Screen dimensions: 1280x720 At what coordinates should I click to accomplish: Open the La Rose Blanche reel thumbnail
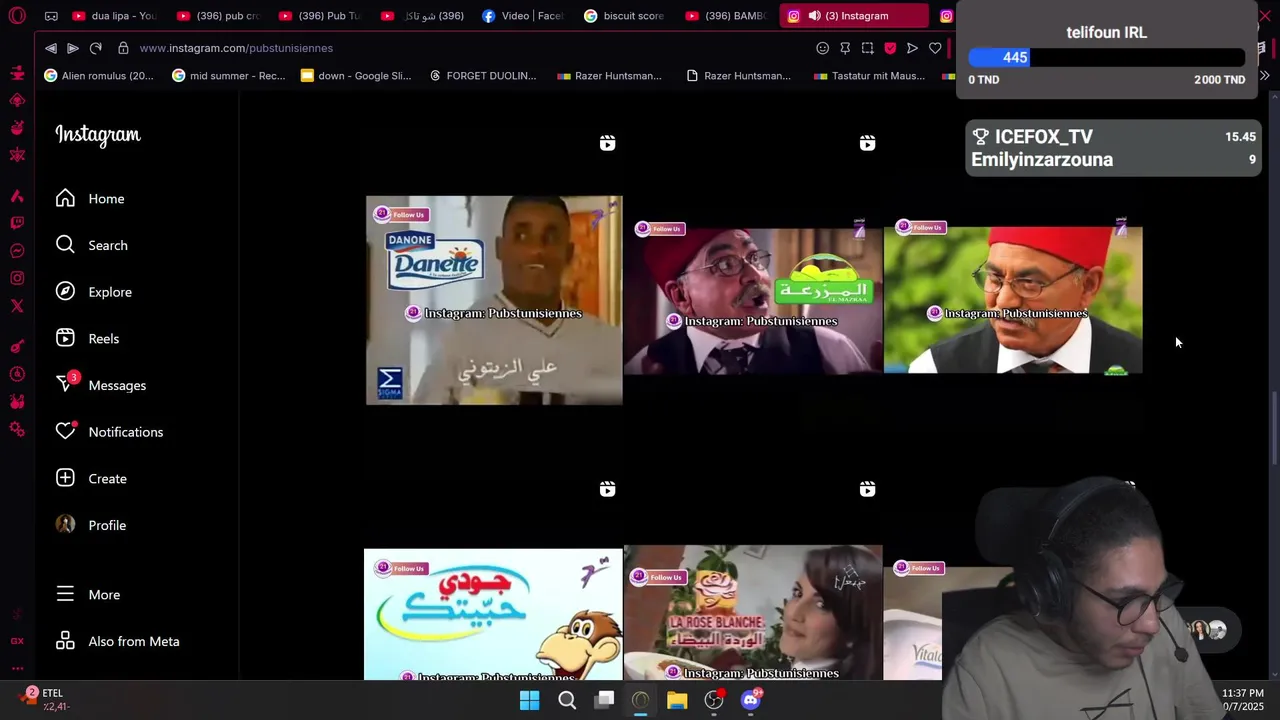(753, 612)
